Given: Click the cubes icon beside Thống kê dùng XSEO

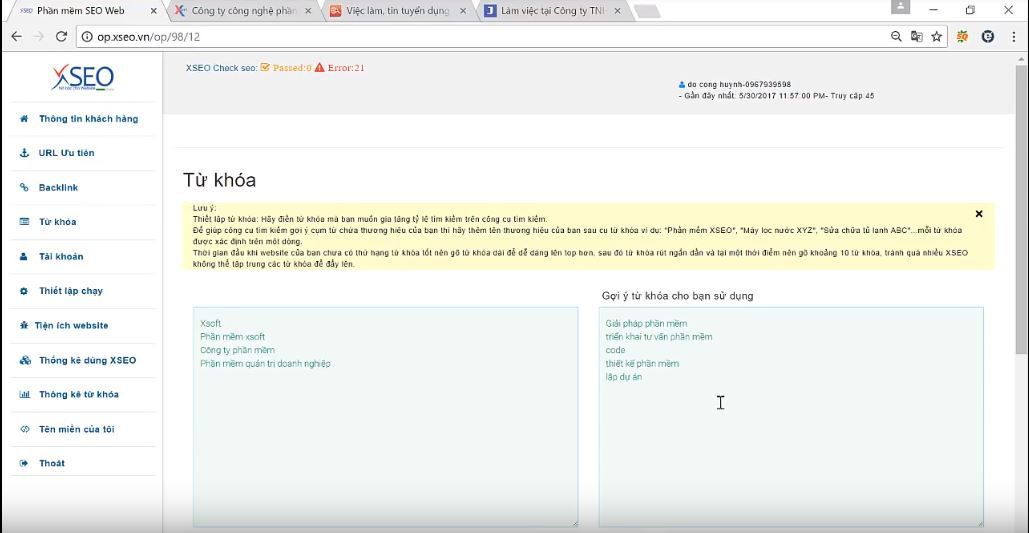Looking at the screenshot, I should click(25, 360).
